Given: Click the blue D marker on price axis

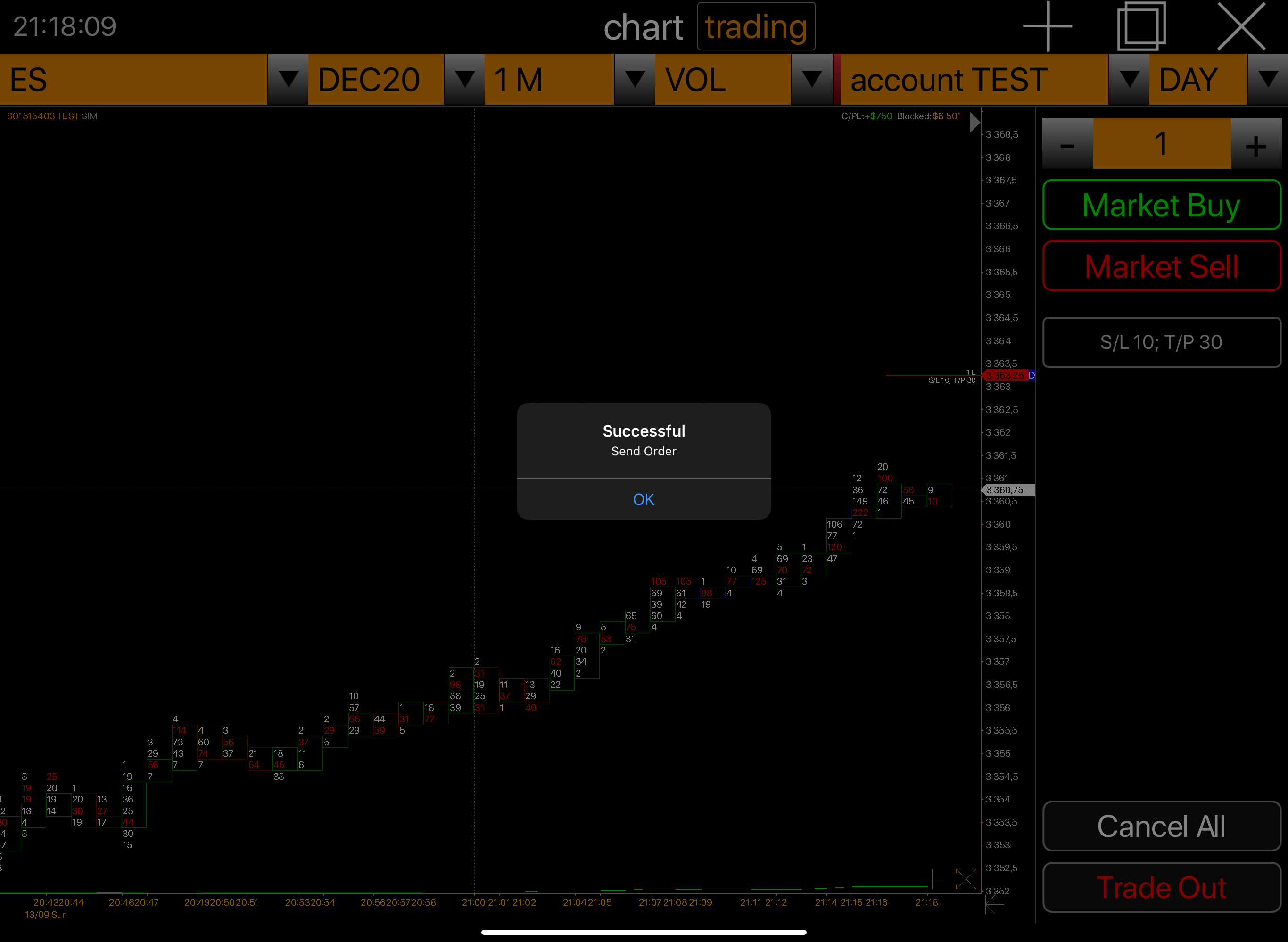Looking at the screenshot, I should tap(1032, 375).
